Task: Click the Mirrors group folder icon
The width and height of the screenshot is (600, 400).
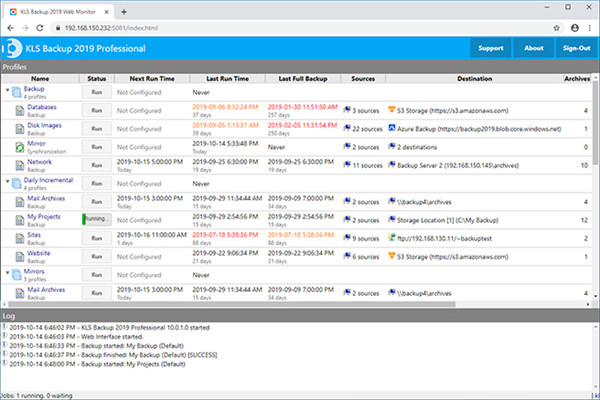Action: click(16, 275)
